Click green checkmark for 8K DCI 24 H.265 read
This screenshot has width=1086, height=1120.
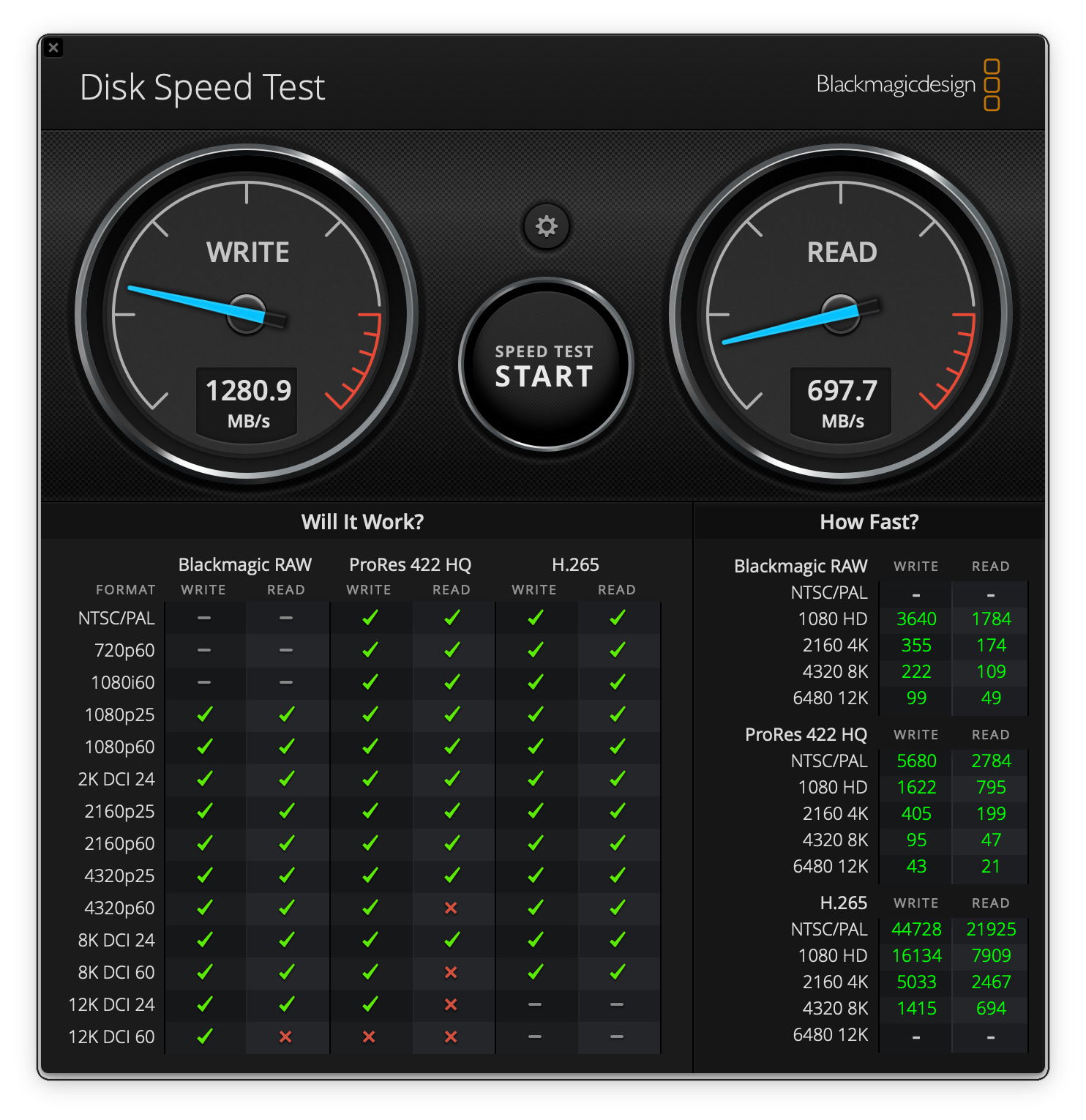pos(617,940)
